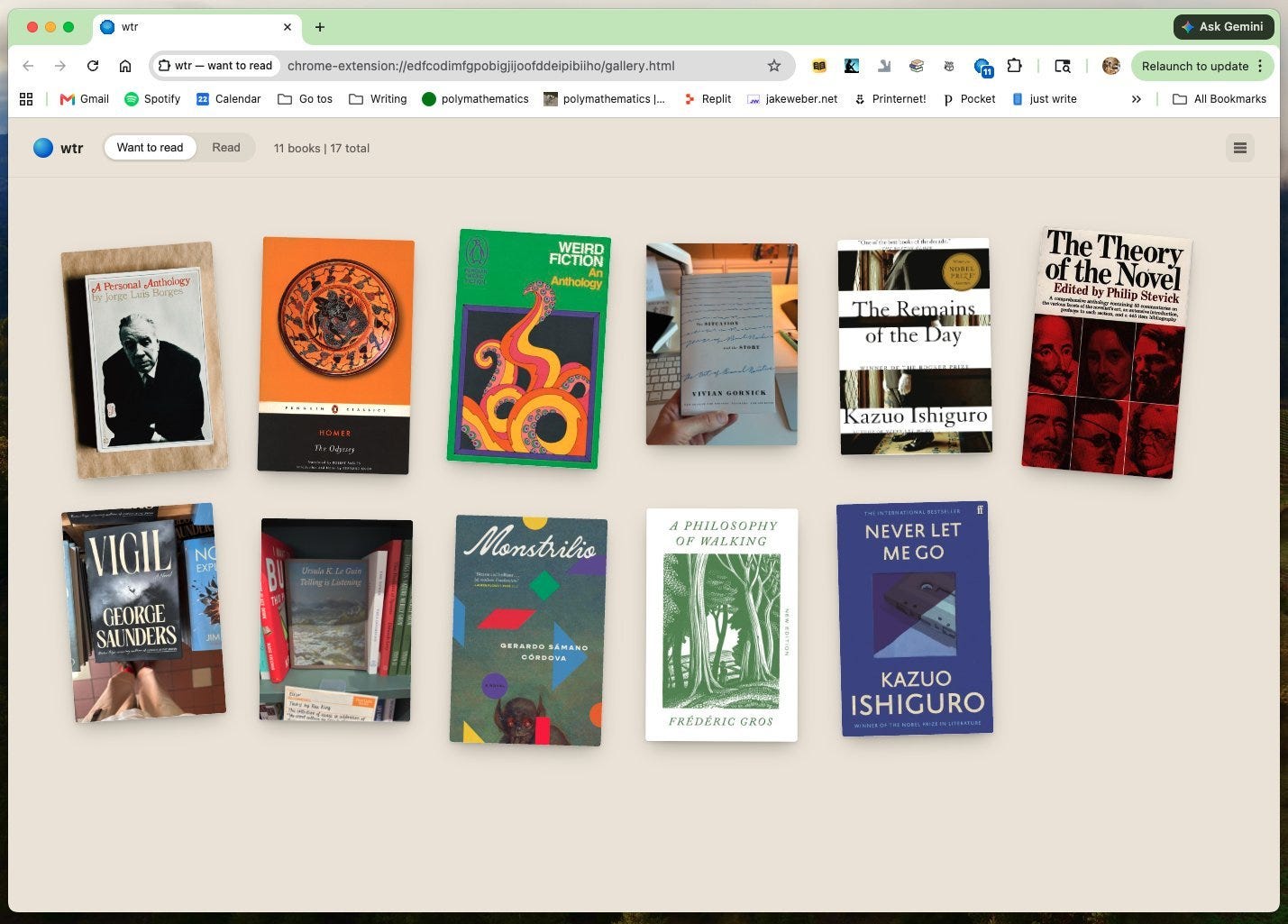Viewport: 1288px width, 924px height.
Task: Select the Monstrilio book cover
Action: pyautogui.click(x=528, y=630)
